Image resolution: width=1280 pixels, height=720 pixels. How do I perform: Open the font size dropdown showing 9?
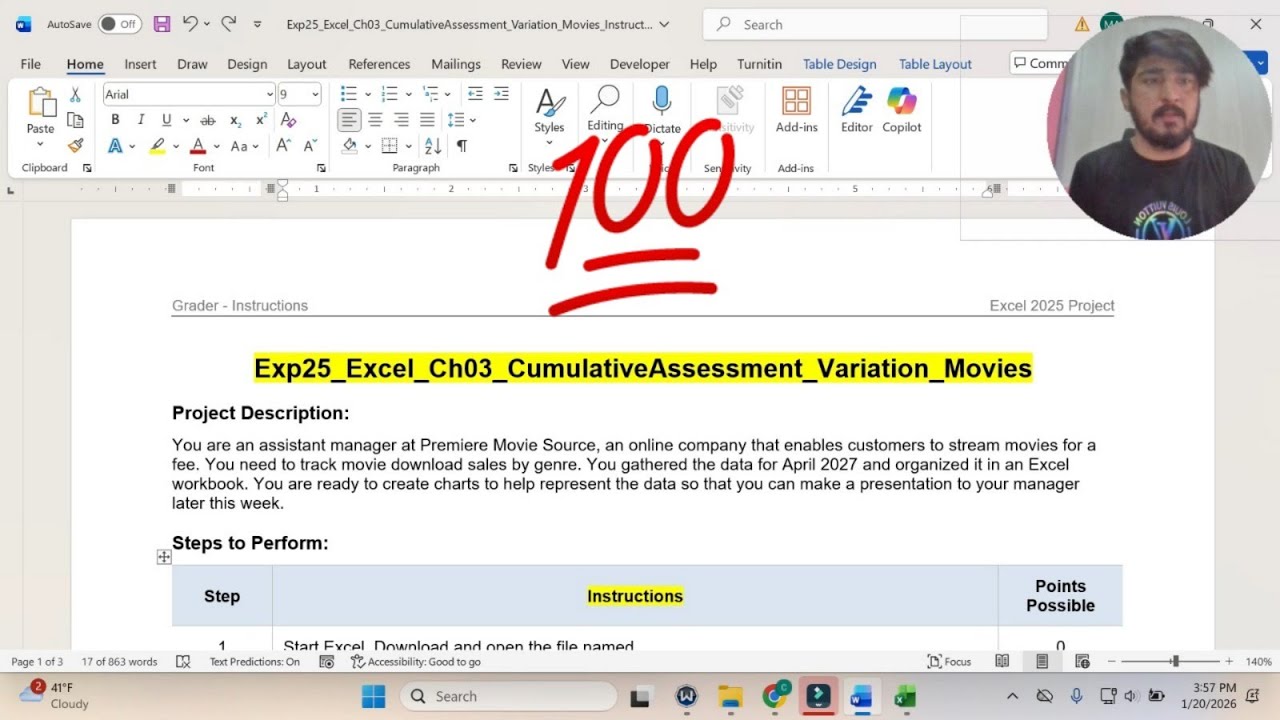(315, 94)
